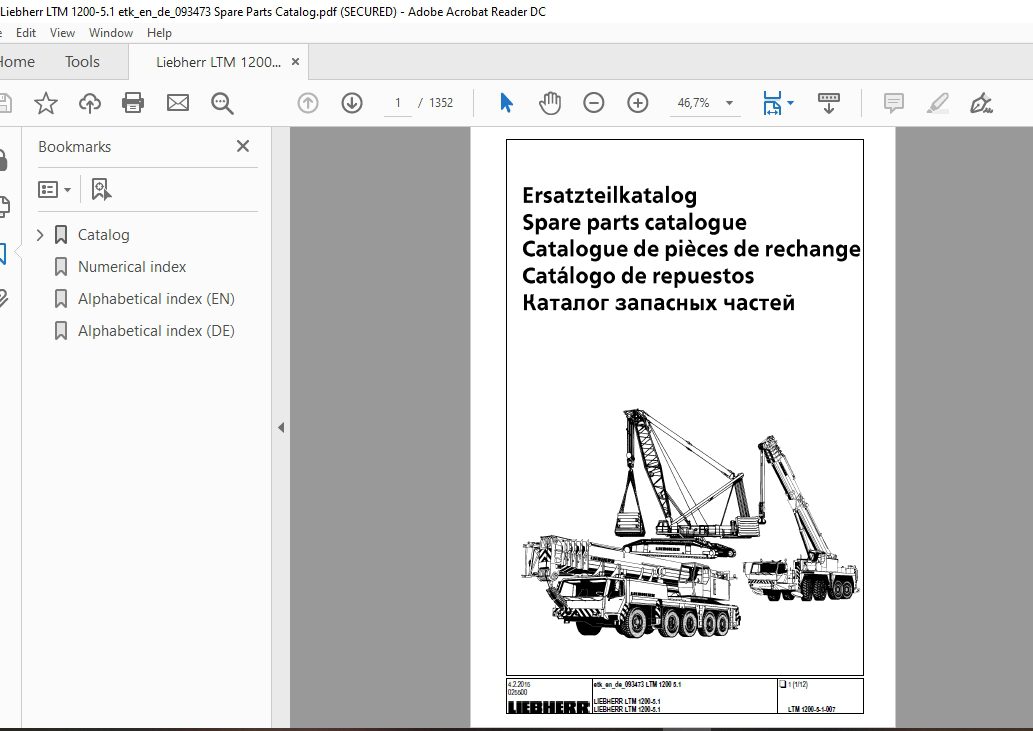The image size is (1033, 731).
Task: Open the Edit menu
Action: (26, 33)
